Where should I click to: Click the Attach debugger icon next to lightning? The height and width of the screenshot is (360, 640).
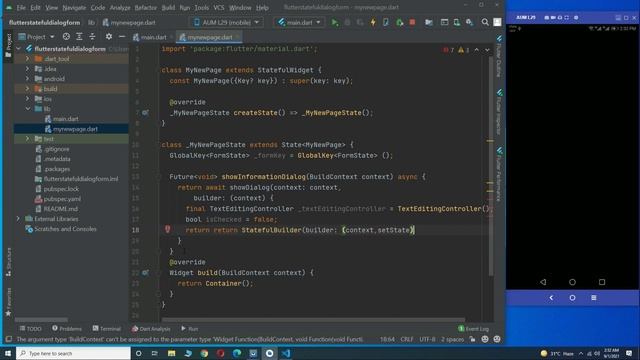click(x=386, y=22)
